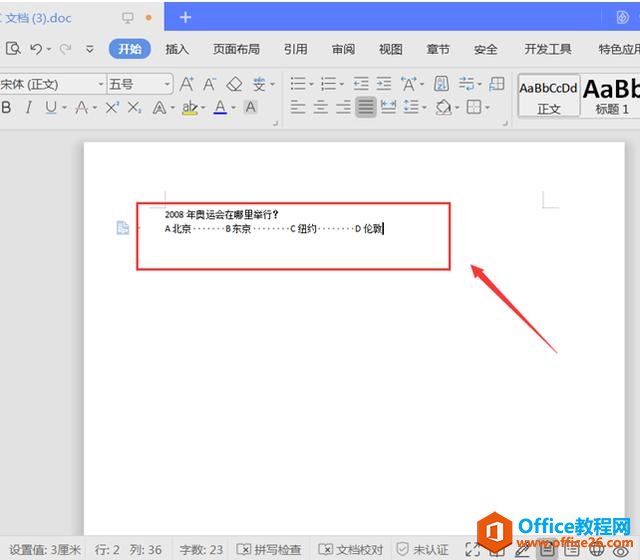Toggle italic formatting
The width and height of the screenshot is (640, 560).
28,107
